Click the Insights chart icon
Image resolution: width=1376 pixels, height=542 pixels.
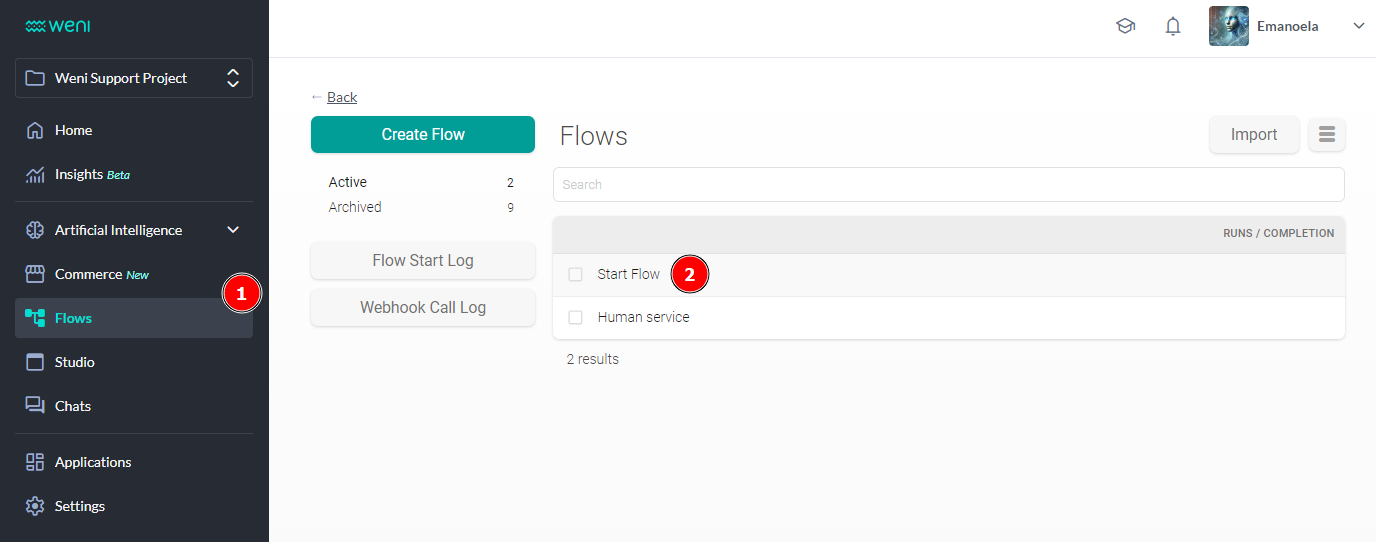point(35,175)
